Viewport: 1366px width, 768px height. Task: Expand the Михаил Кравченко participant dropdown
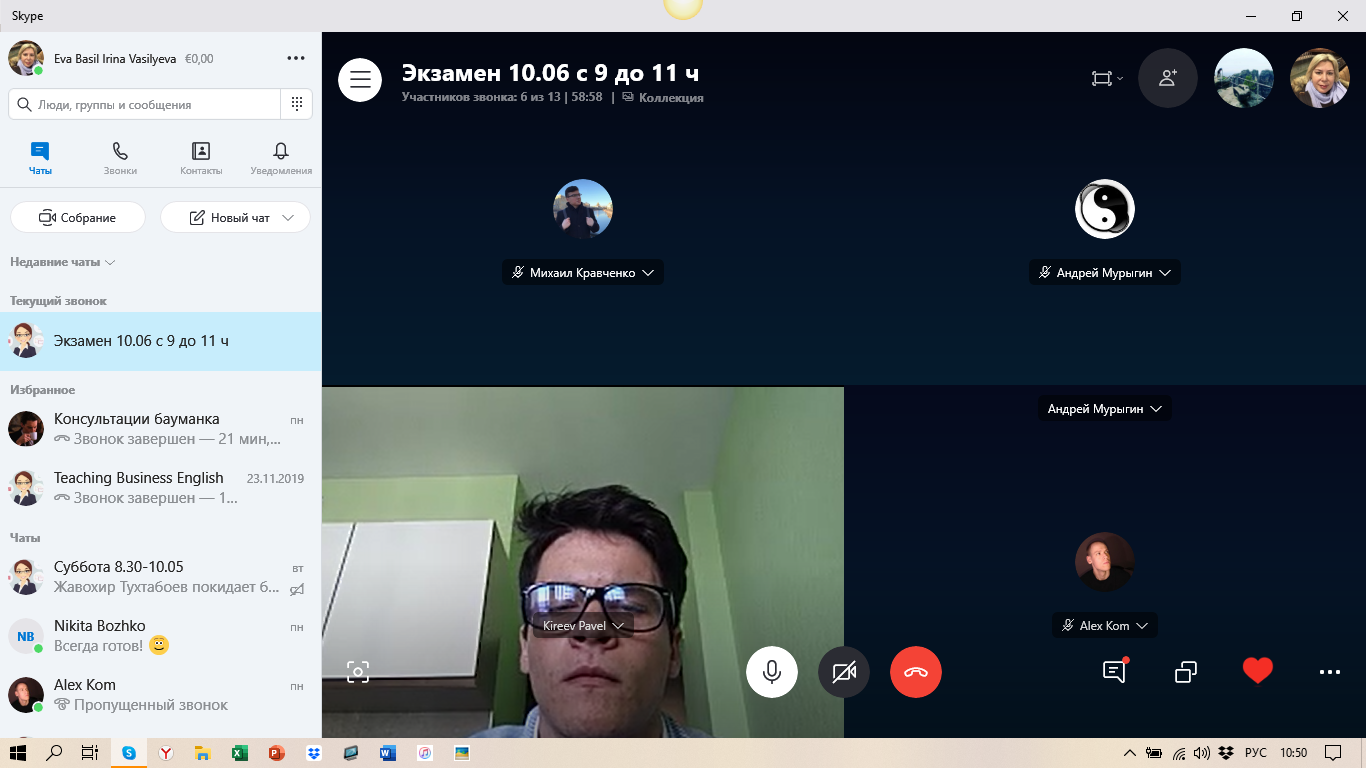[648, 273]
